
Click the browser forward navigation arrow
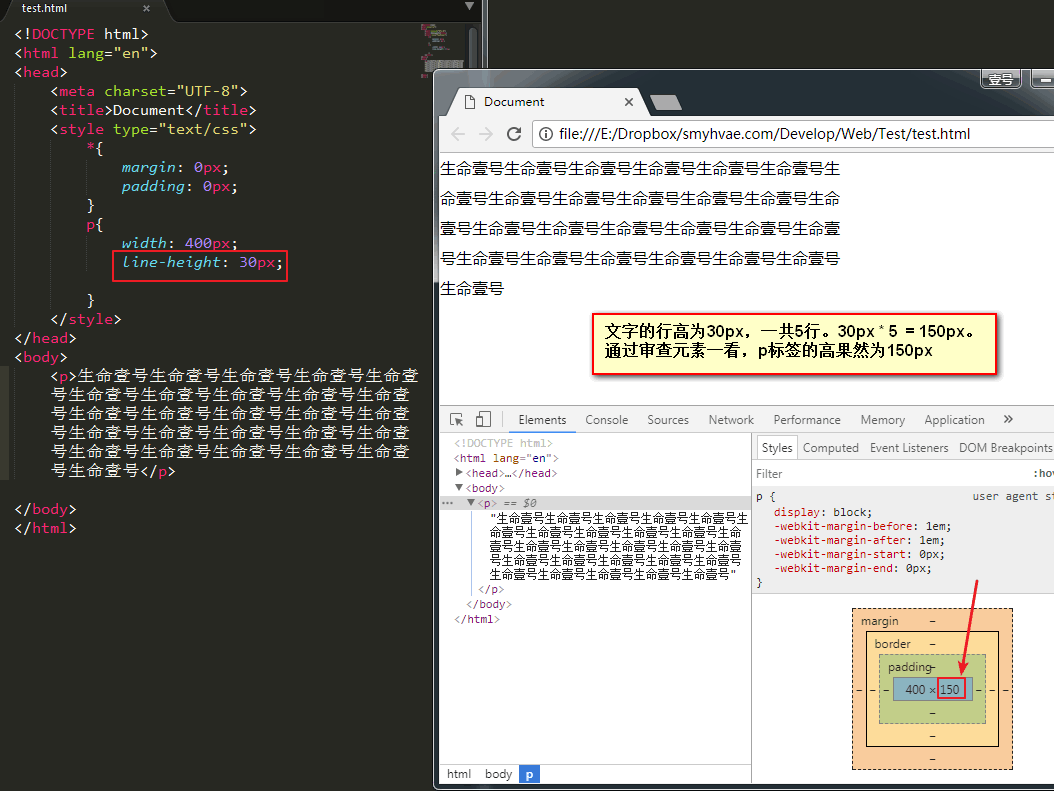point(485,133)
